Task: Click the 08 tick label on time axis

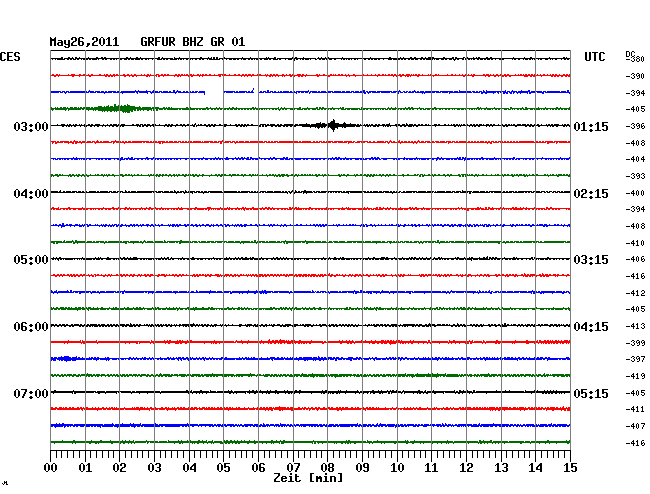Action: click(x=327, y=468)
